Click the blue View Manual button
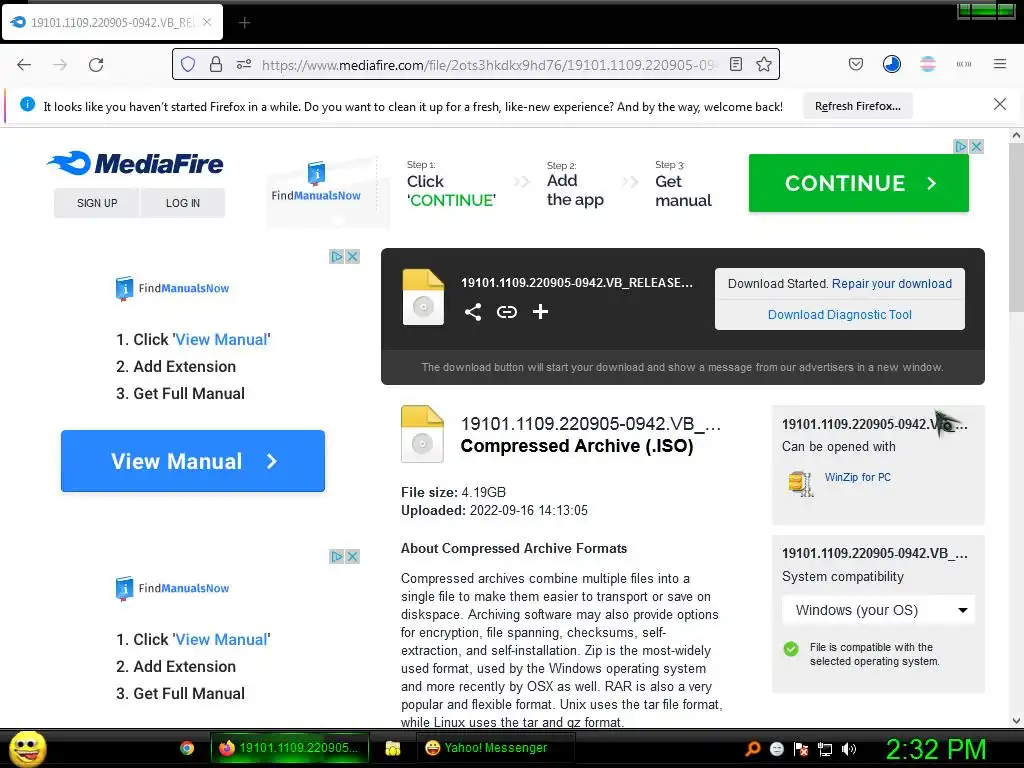Viewport: 1024px width, 768px height. [x=193, y=461]
